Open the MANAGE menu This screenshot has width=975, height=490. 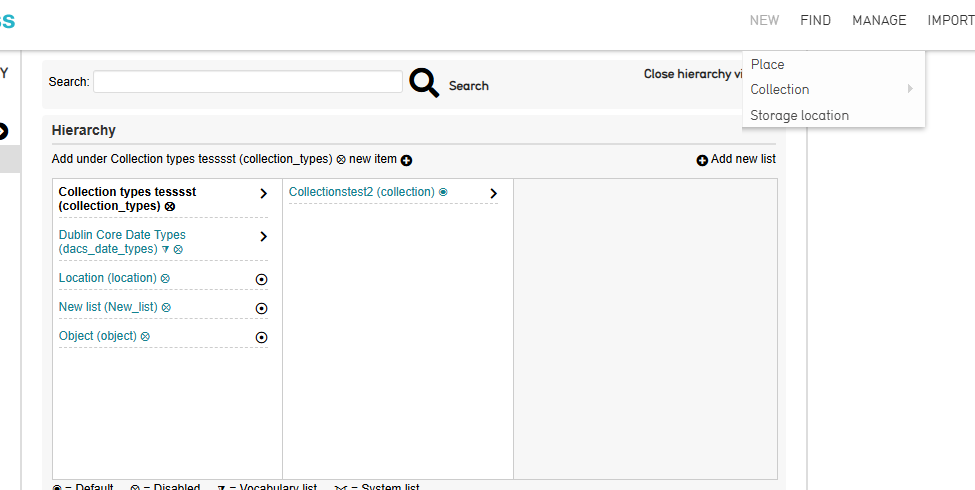click(x=879, y=21)
